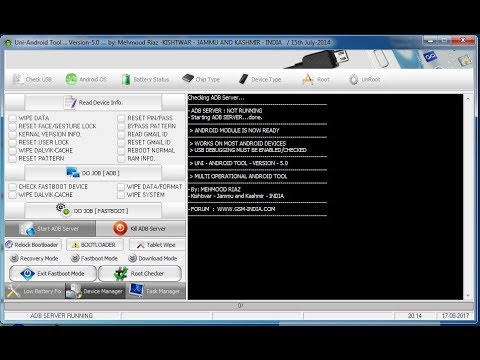Screen dimensions: 480x360
Task: Start the ADB Server
Action: coord(50,229)
